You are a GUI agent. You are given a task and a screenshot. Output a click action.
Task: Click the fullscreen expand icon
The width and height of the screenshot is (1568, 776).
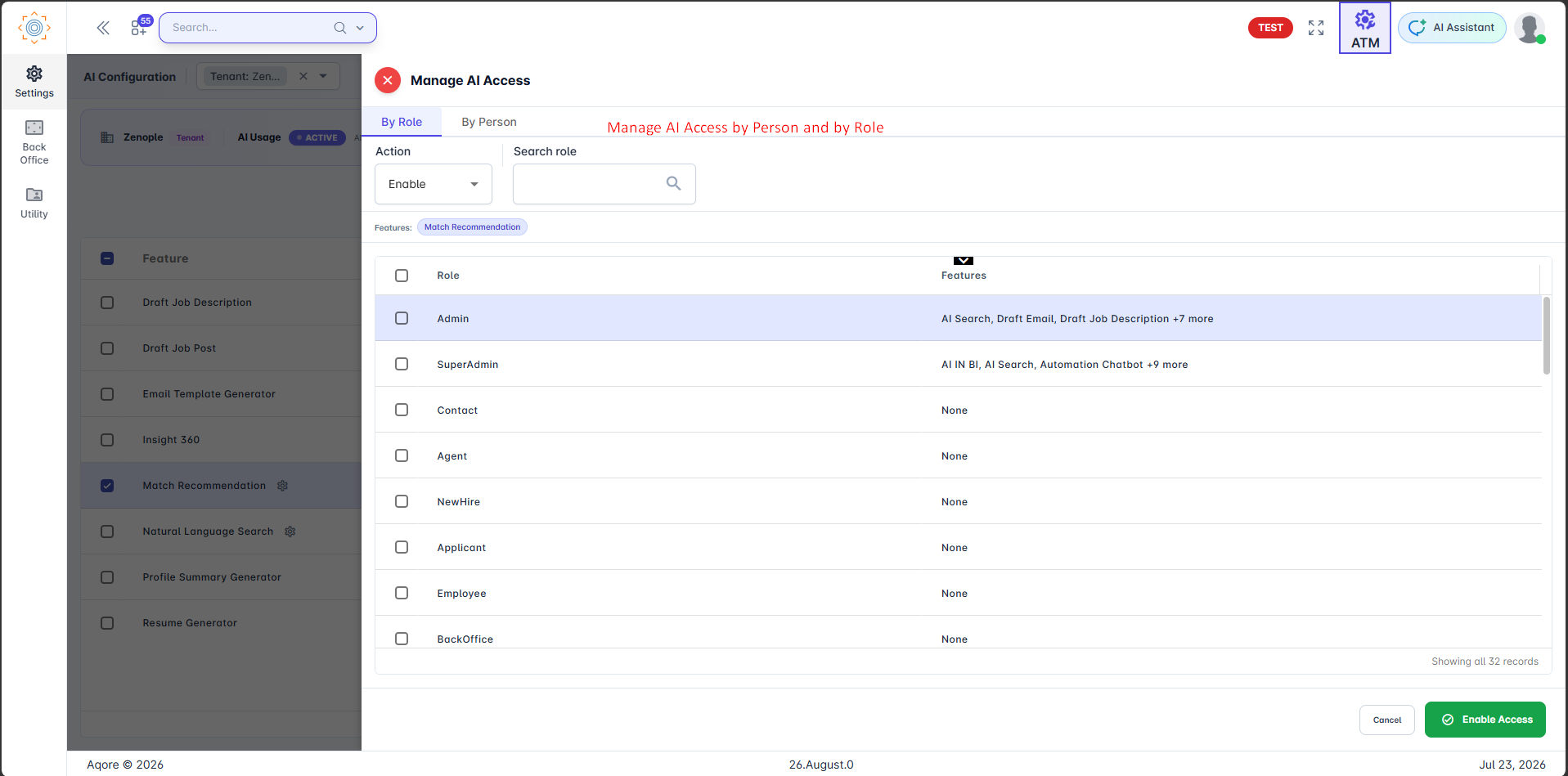pyautogui.click(x=1316, y=28)
